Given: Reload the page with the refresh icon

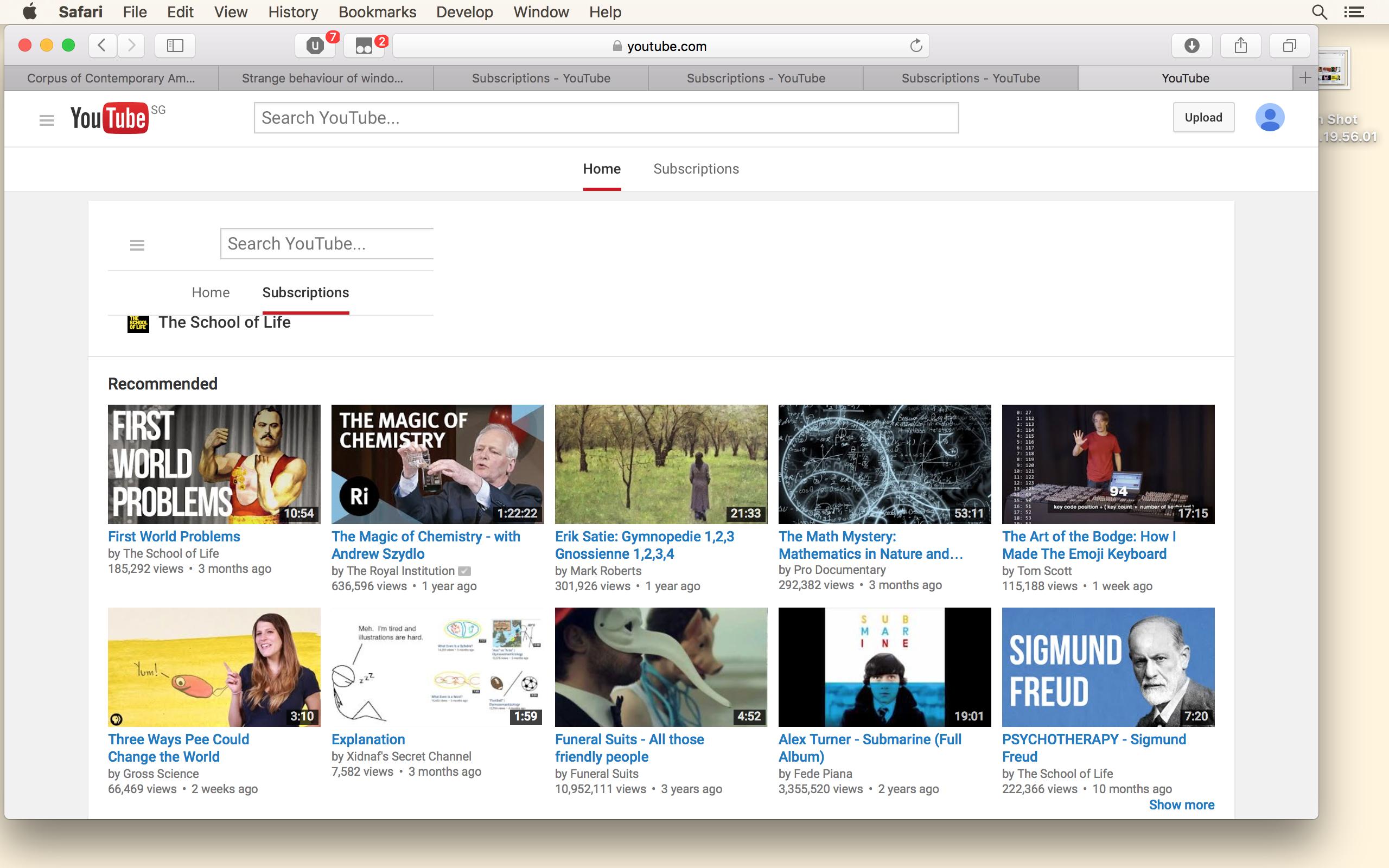Looking at the screenshot, I should 915,46.
